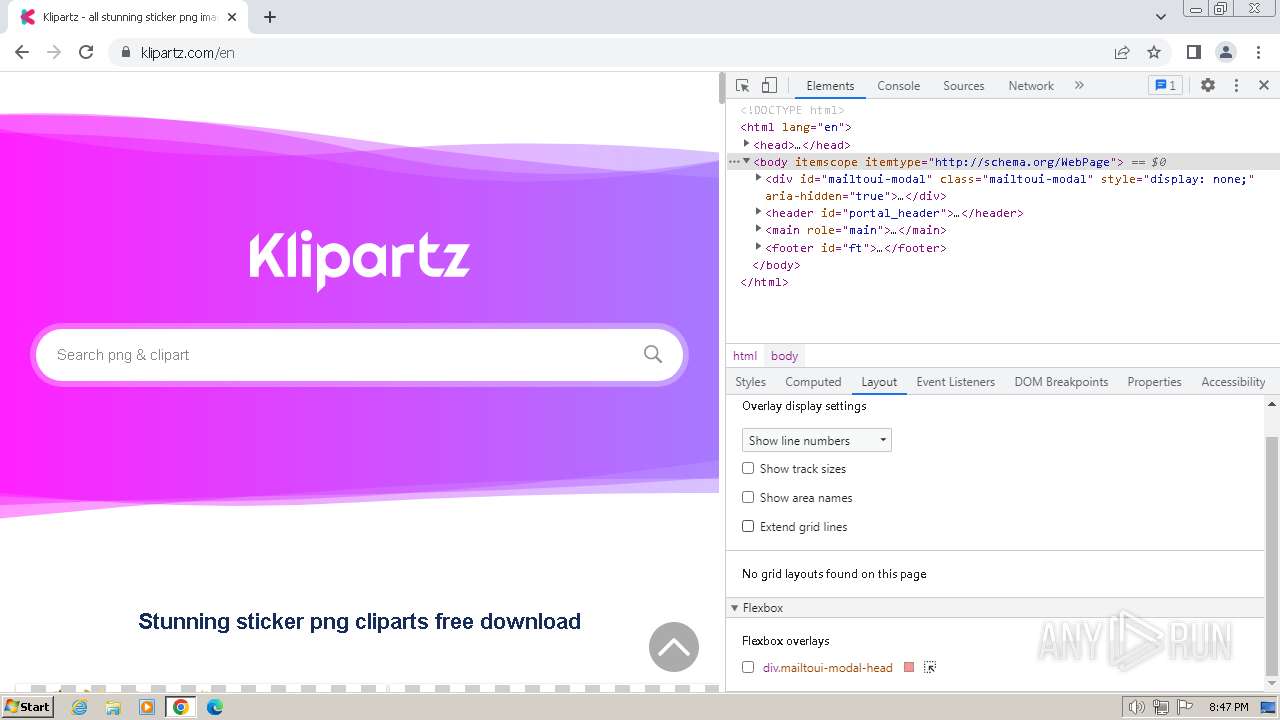This screenshot has height=720, width=1280.
Task: Open the Accessibility pane tab
Action: click(1233, 382)
